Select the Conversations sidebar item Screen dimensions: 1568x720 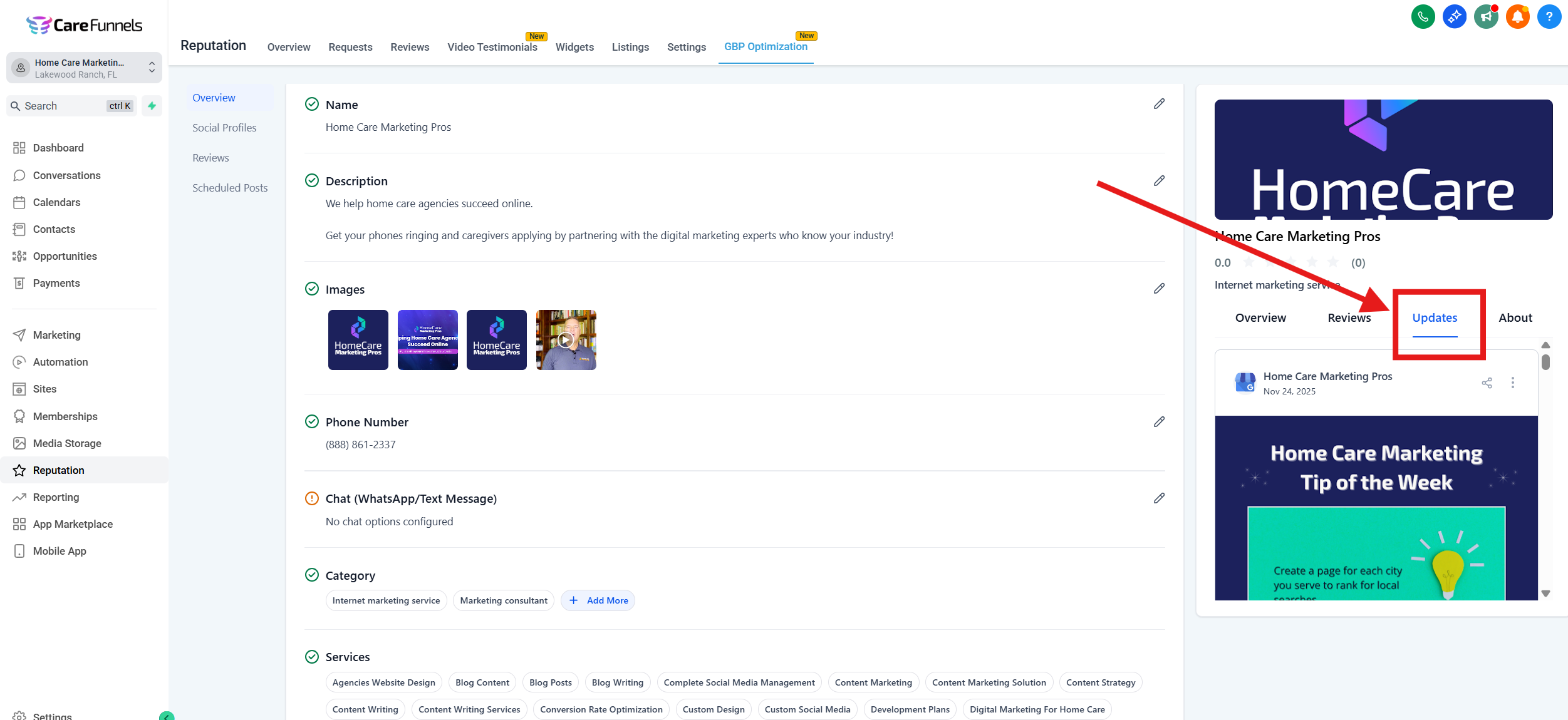[66, 175]
